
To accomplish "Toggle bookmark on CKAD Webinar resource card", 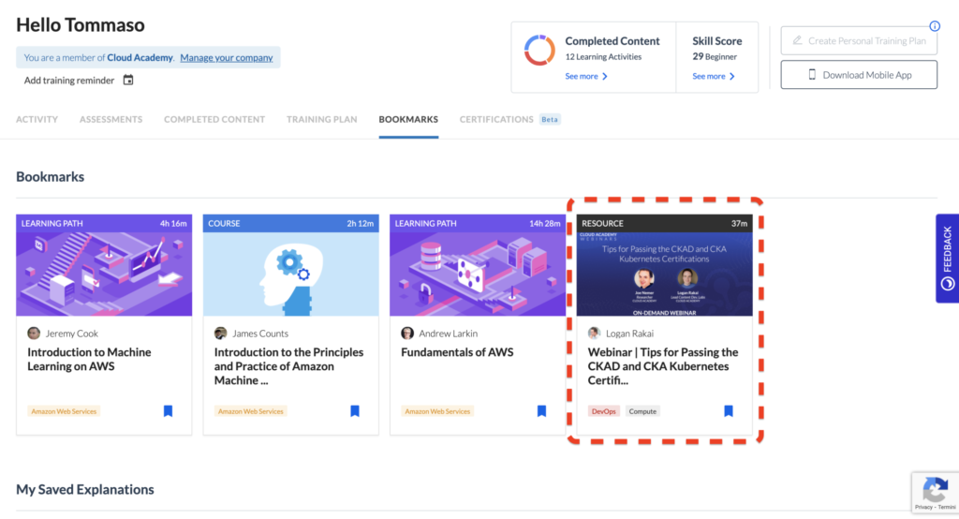I will click(x=728, y=411).
